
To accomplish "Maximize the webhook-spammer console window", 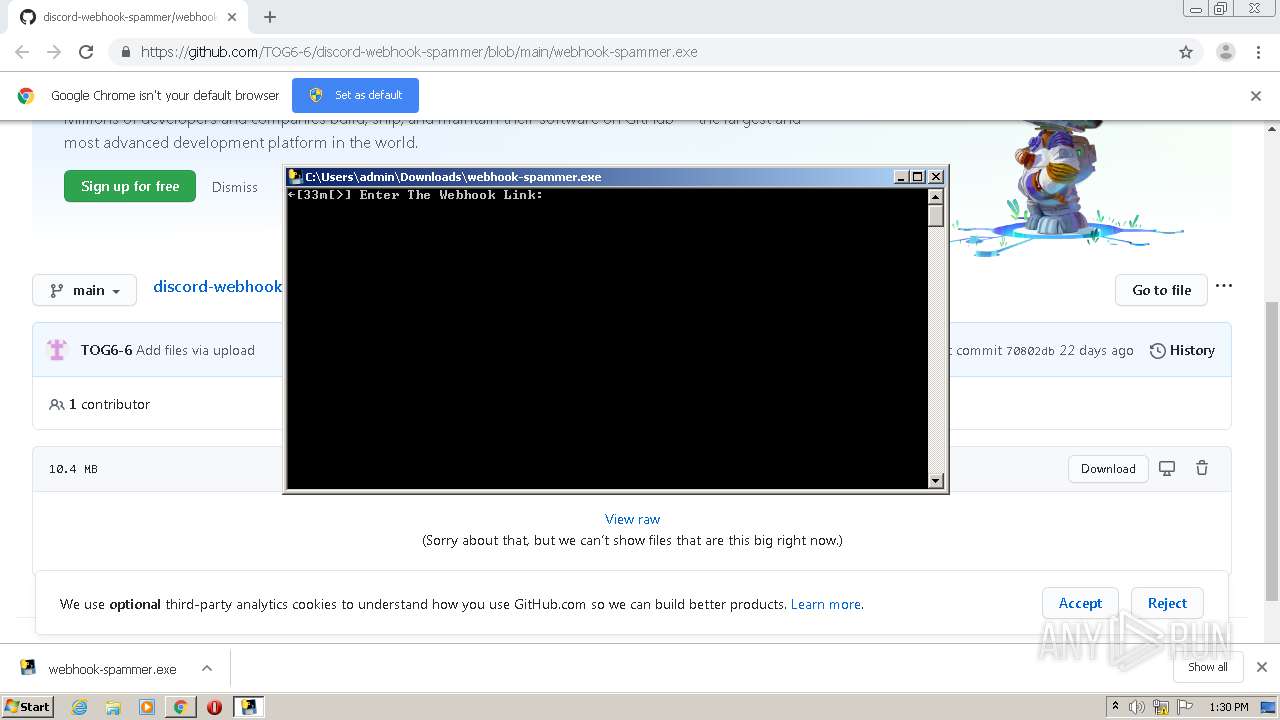I will (918, 176).
